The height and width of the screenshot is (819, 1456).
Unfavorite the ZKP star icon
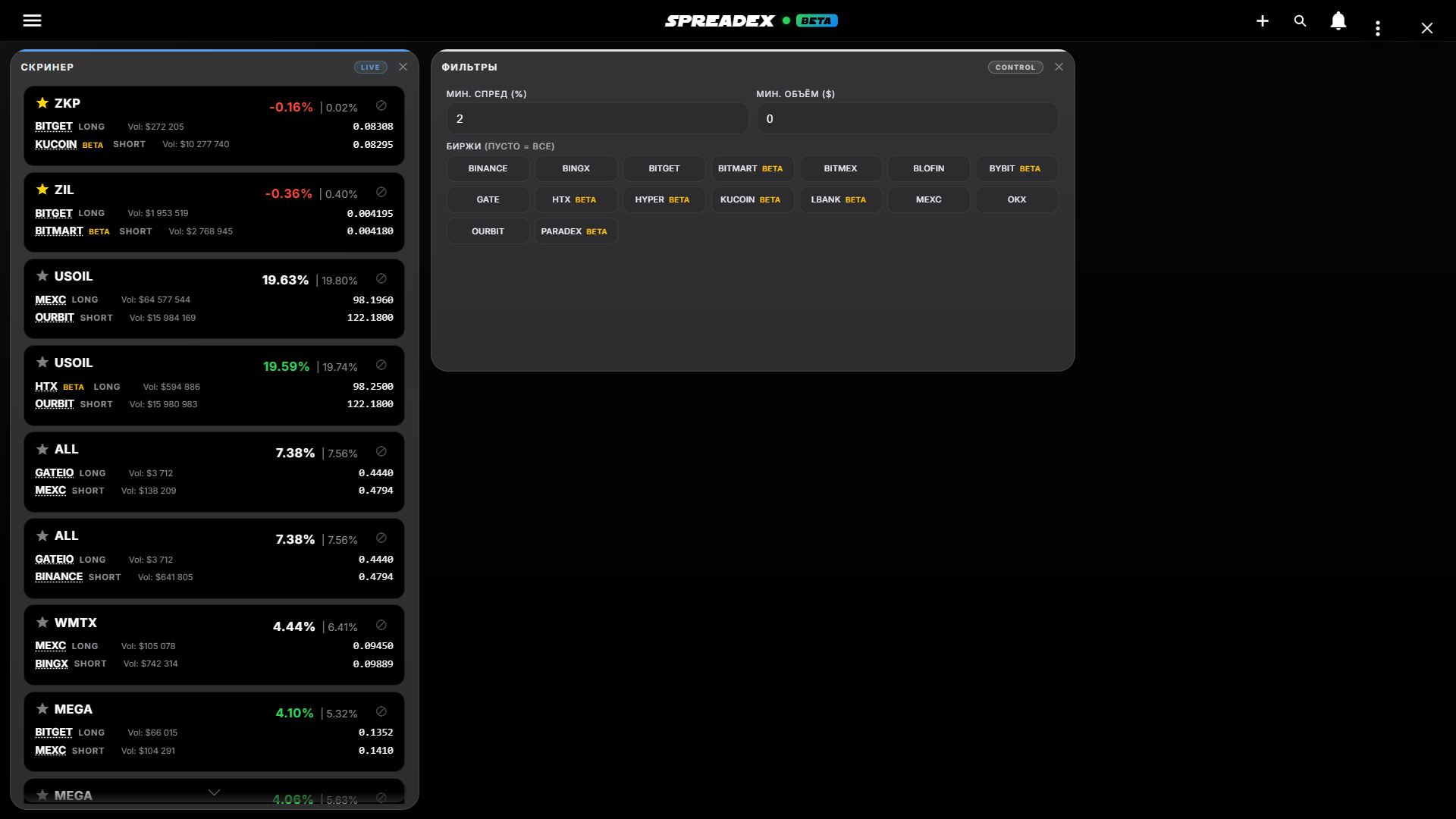(42, 103)
